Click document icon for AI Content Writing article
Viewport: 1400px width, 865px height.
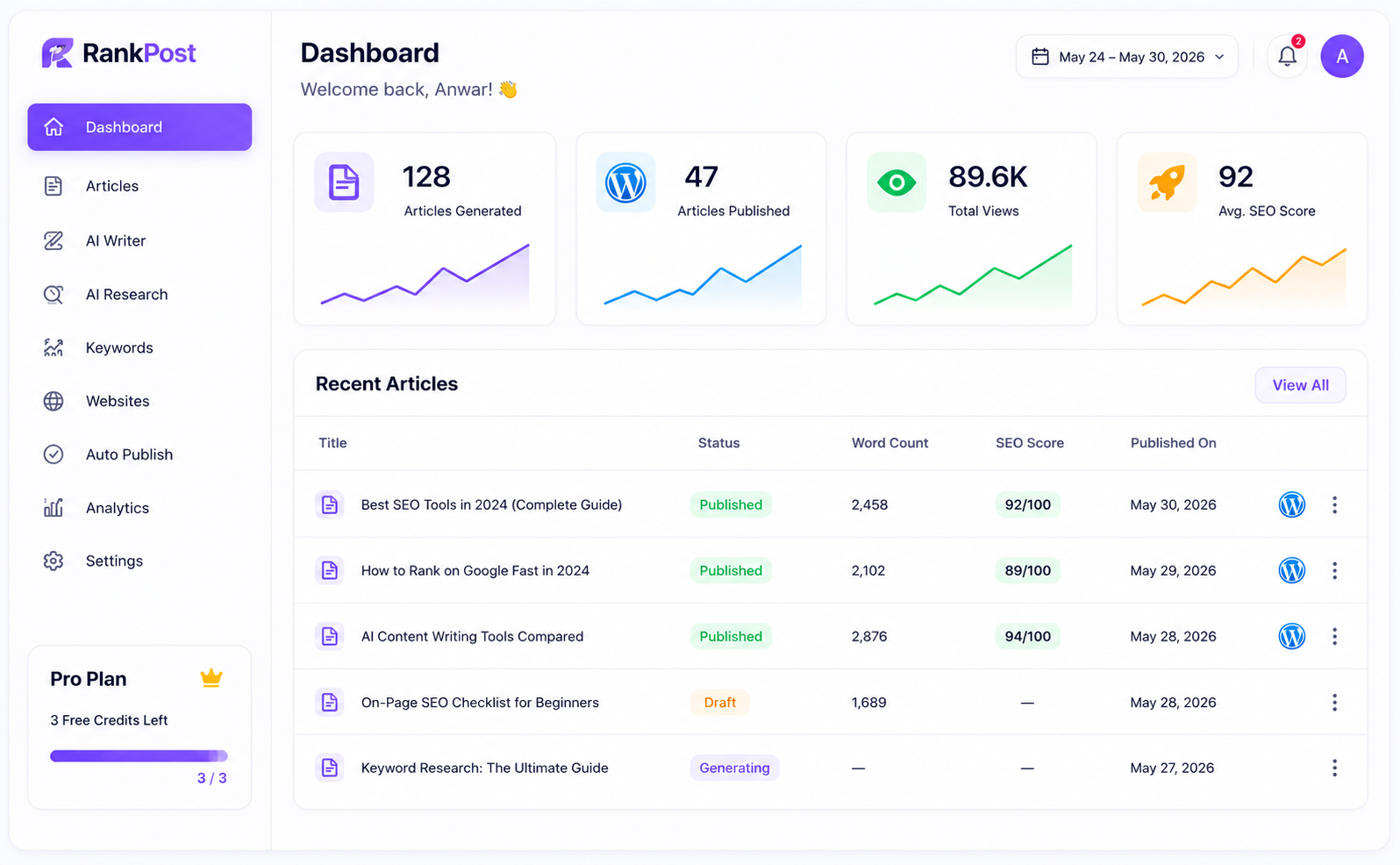(x=329, y=636)
